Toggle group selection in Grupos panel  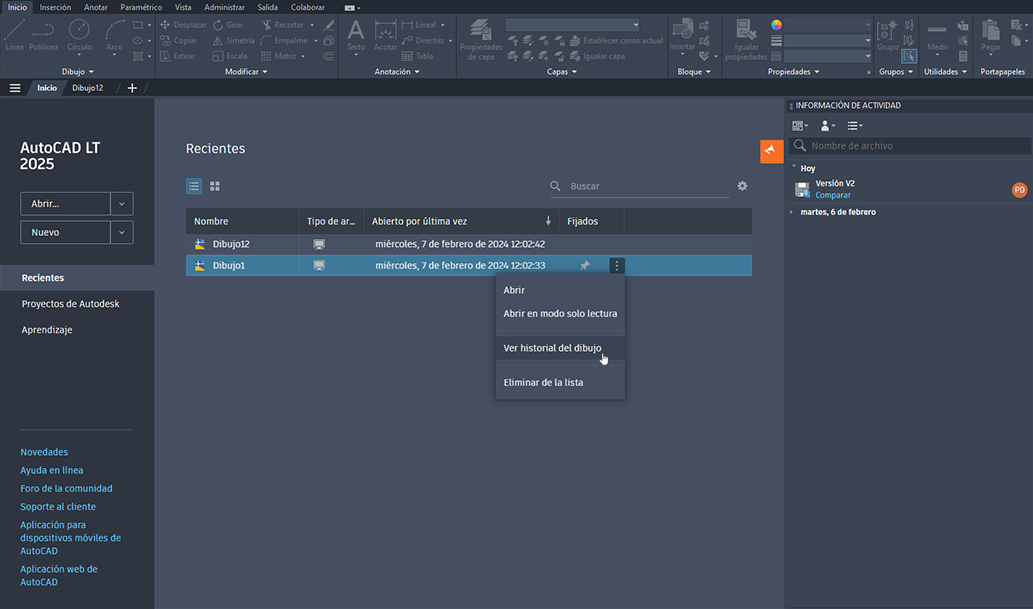click(908, 57)
